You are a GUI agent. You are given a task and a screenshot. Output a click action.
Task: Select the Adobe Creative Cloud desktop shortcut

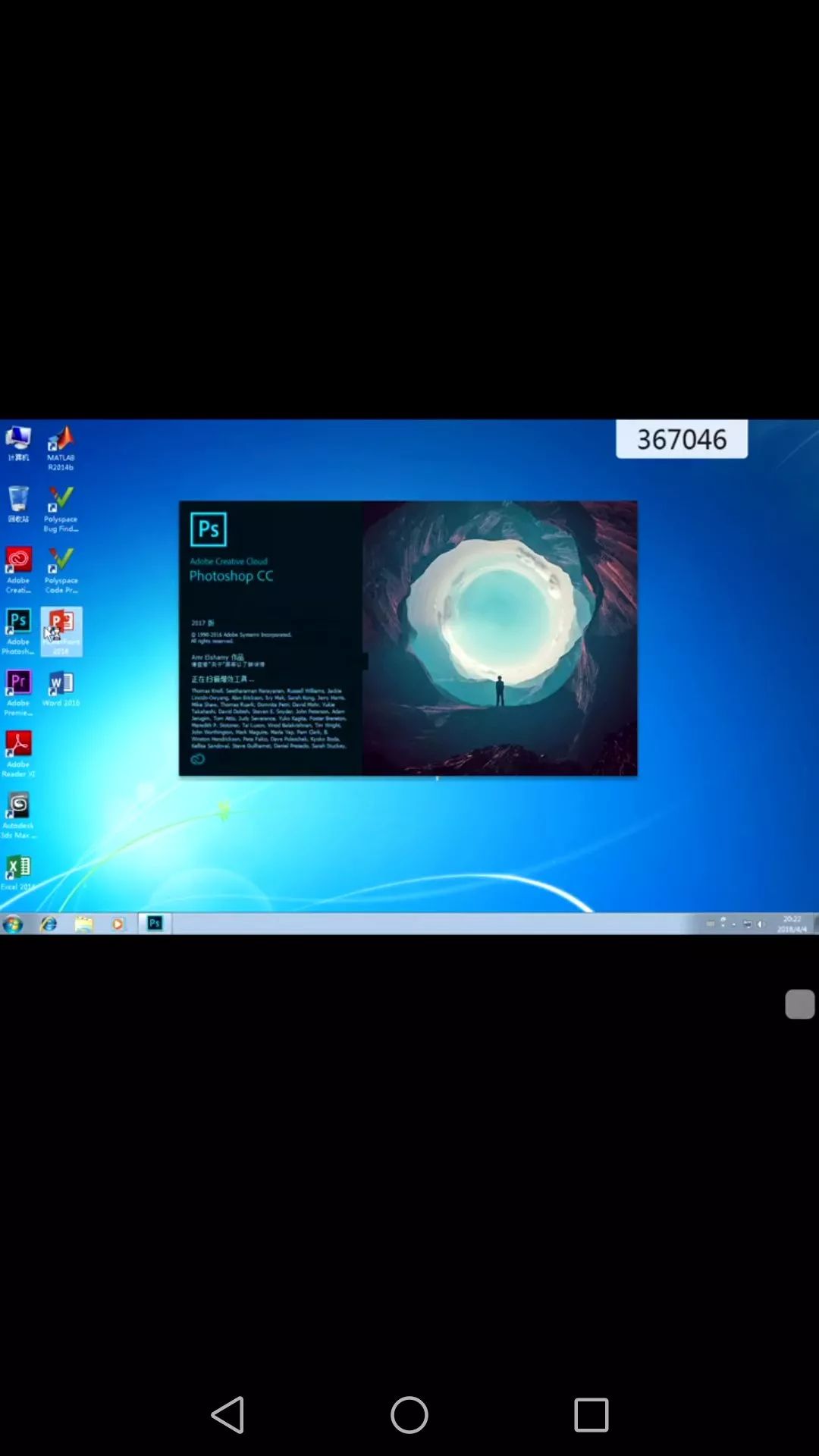[x=18, y=571]
